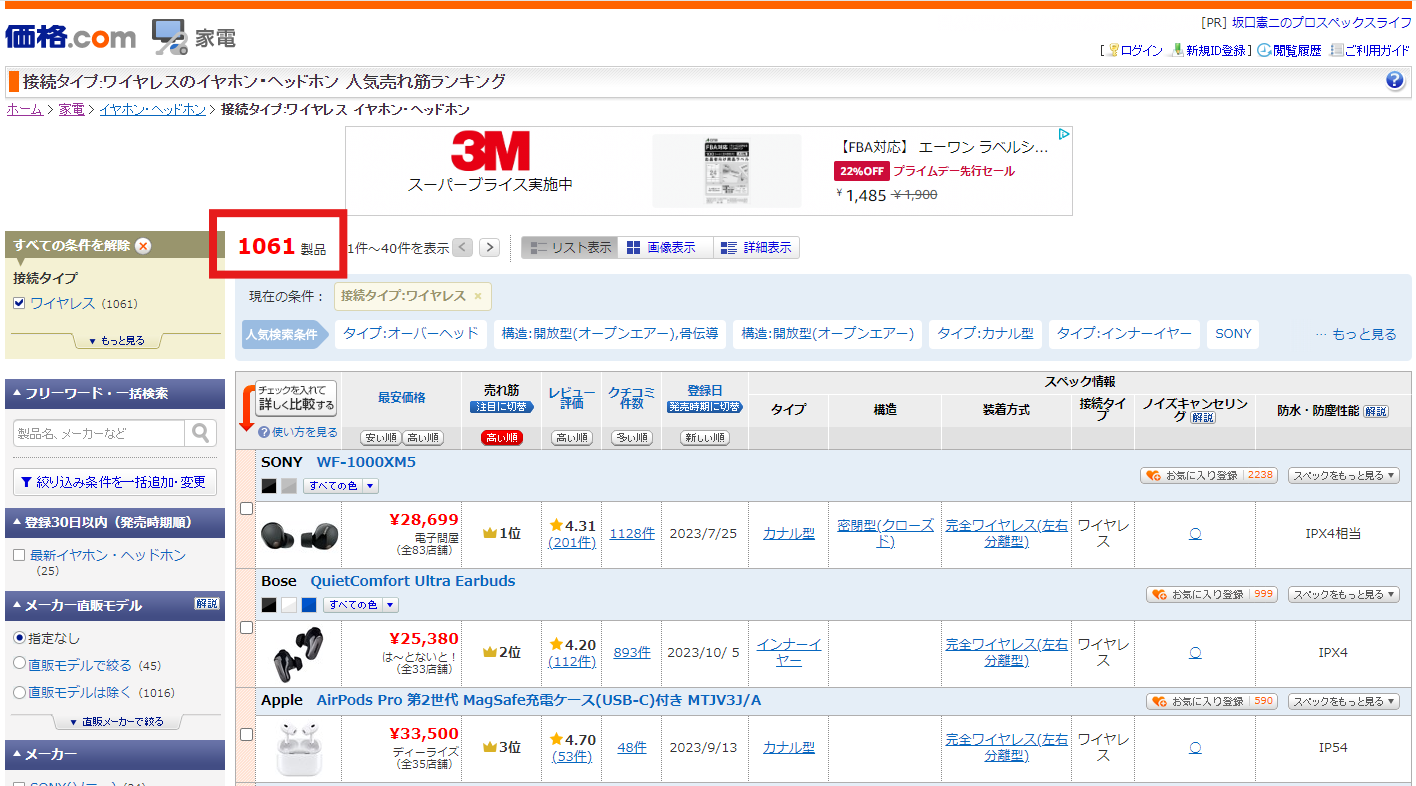
Task: Click the 製品名、メーカーなど search input field
Action: point(98,433)
